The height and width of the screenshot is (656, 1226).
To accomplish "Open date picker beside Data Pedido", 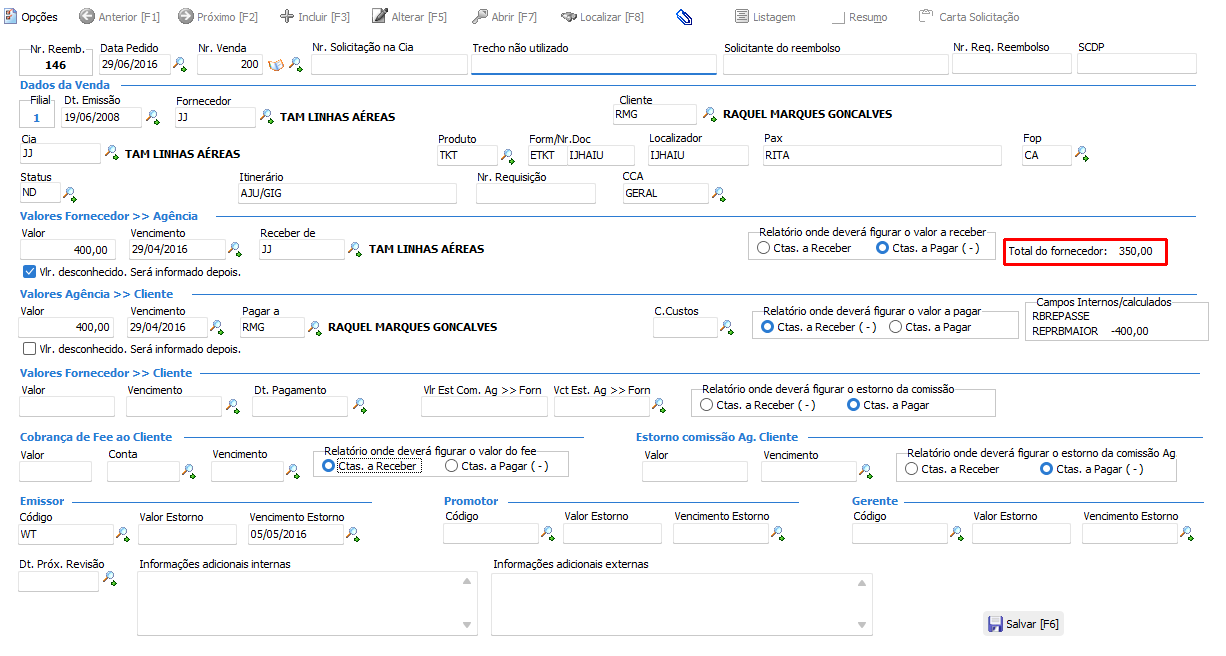I will [180, 64].
